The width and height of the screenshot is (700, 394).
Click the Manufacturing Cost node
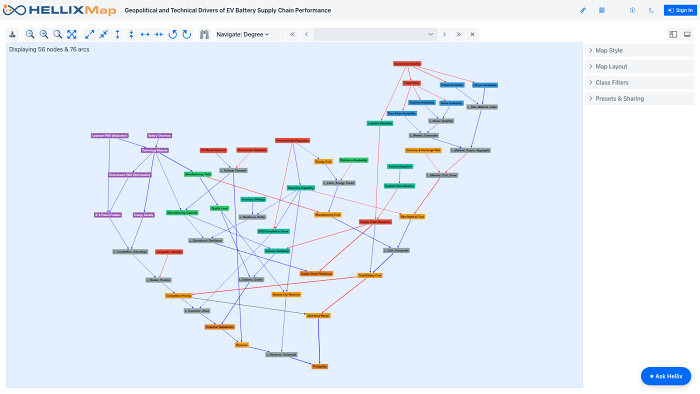point(328,215)
